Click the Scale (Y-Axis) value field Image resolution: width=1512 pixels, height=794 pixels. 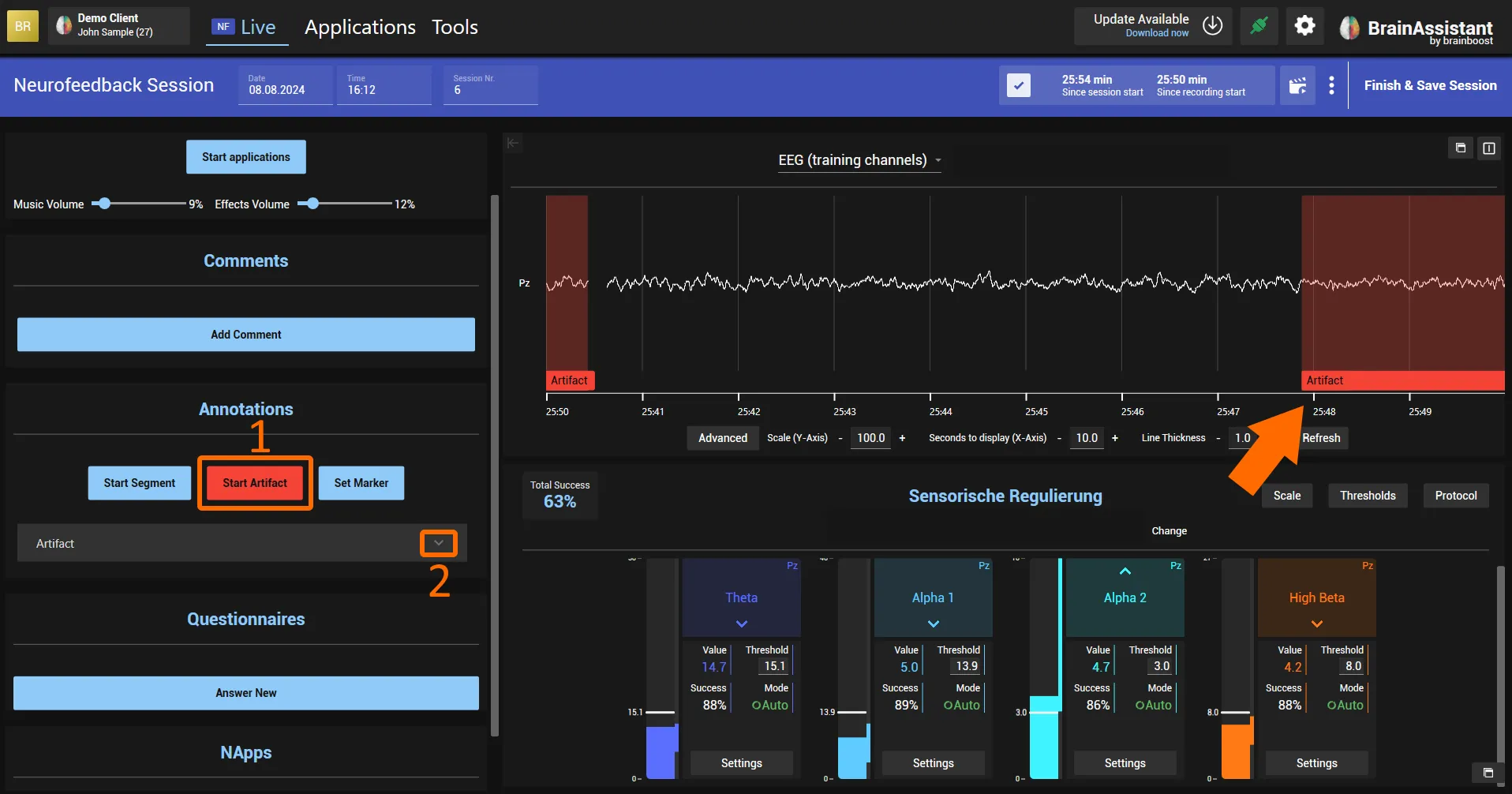pyautogui.click(x=871, y=438)
